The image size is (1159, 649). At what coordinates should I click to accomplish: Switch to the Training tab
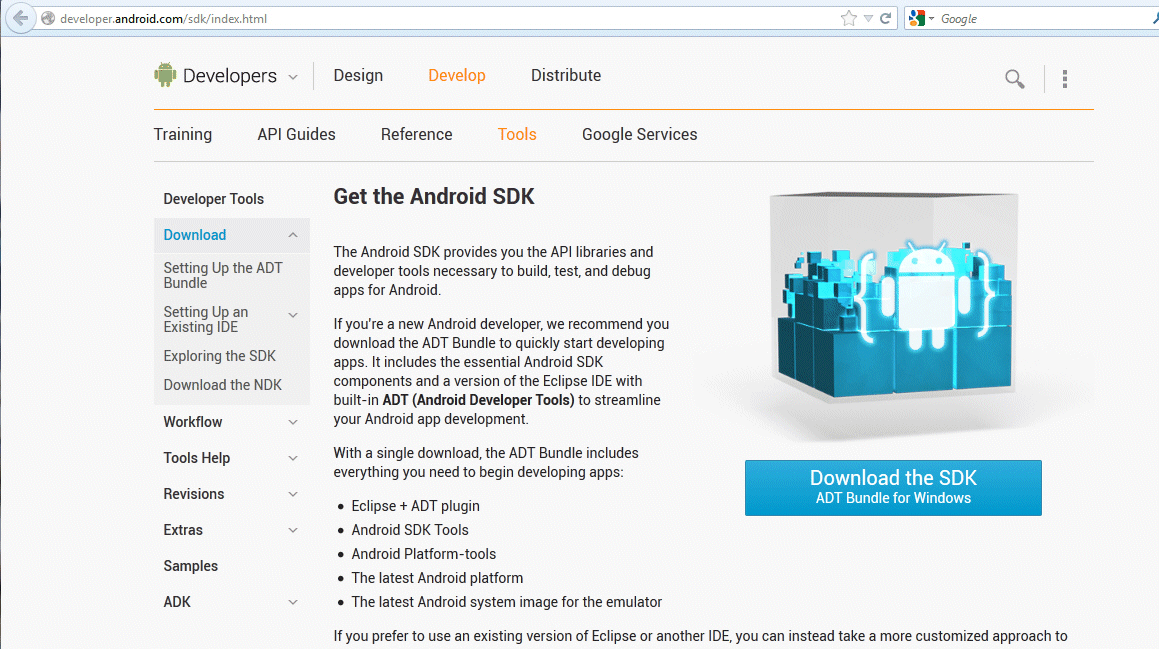183,135
